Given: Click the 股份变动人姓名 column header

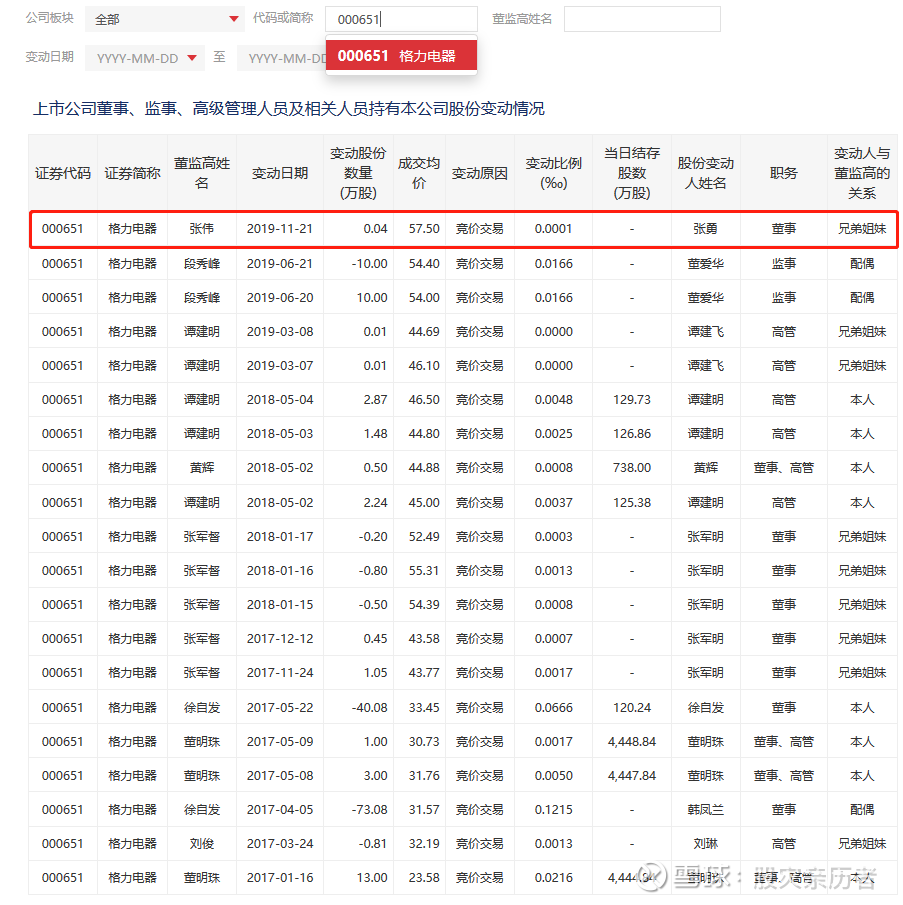Looking at the screenshot, I should (706, 173).
